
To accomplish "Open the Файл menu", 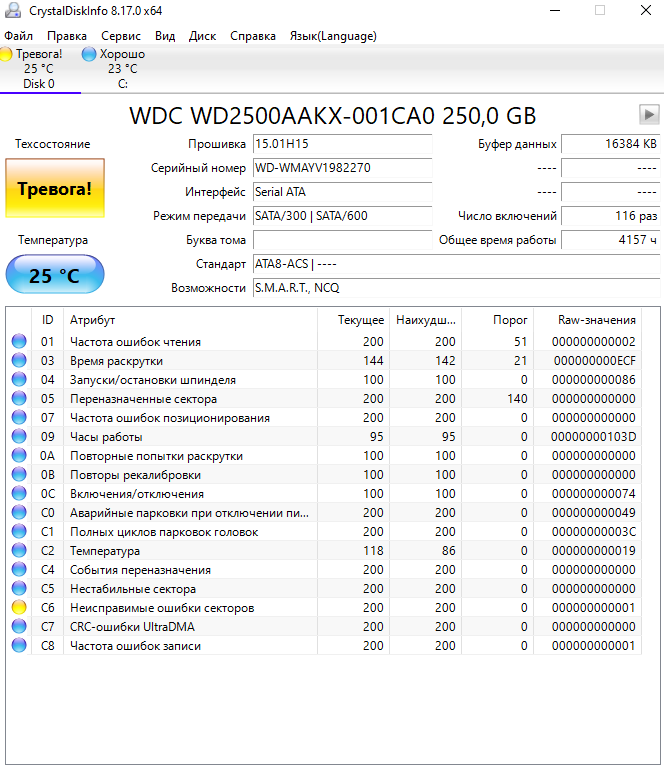I will (19, 36).
